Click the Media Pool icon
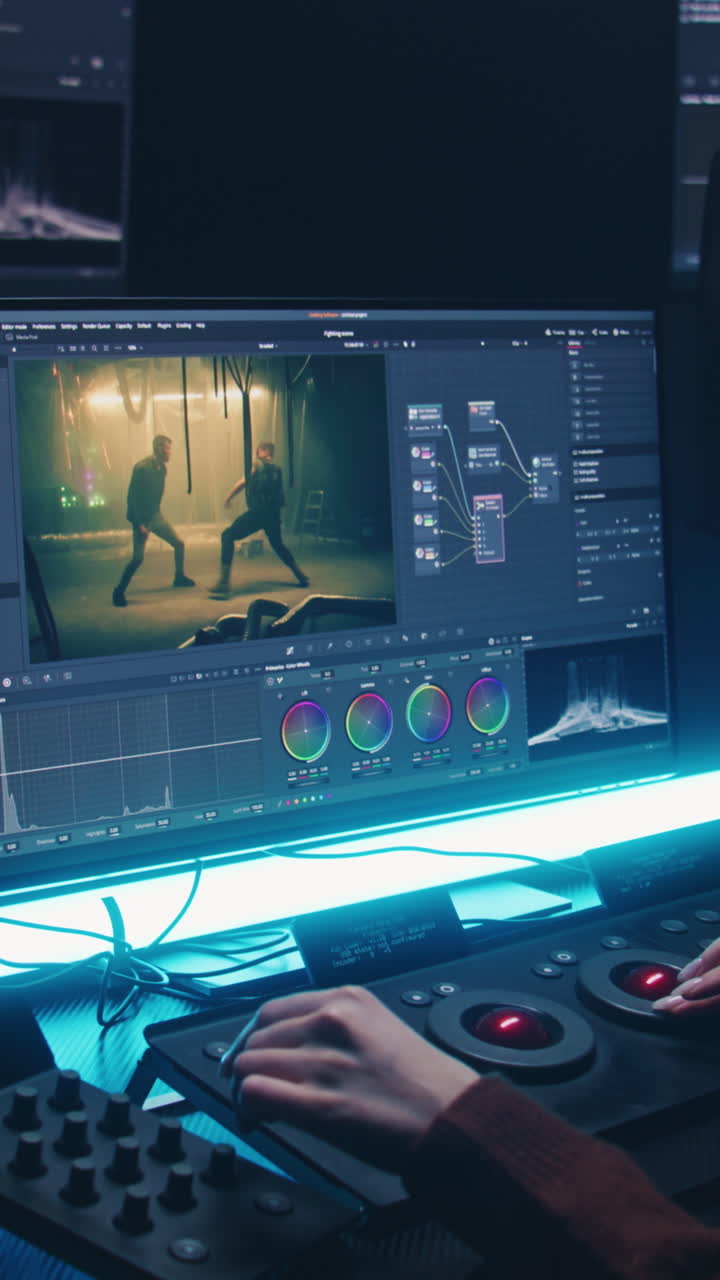The width and height of the screenshot is (720, 1280). 9,337
